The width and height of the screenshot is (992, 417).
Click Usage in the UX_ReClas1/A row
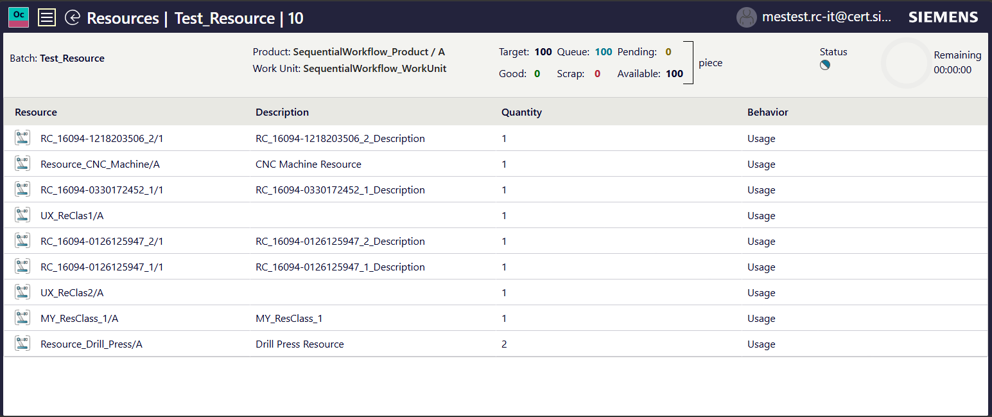(761, 216)
